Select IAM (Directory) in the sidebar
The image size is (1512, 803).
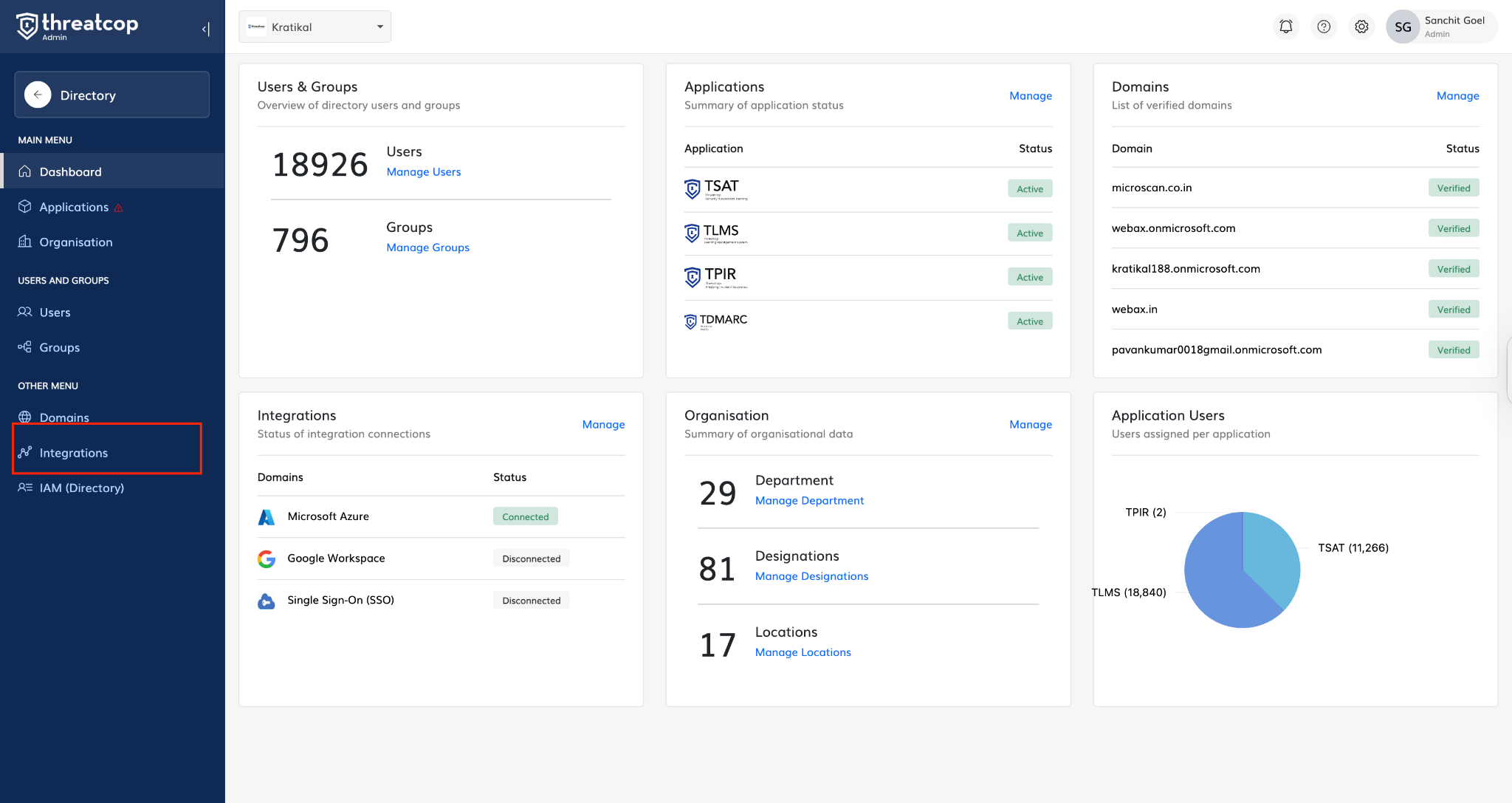click(81, 488)
